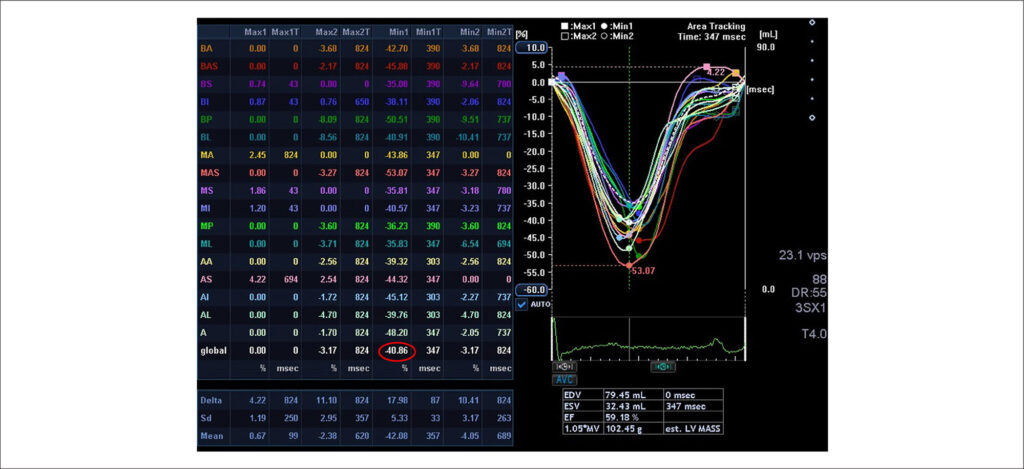Select the BA segment row label

[206, 48]
